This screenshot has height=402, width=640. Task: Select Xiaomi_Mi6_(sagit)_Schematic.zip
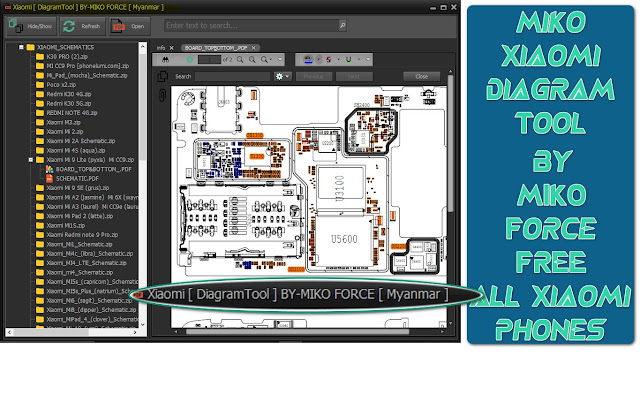[89, 301]
